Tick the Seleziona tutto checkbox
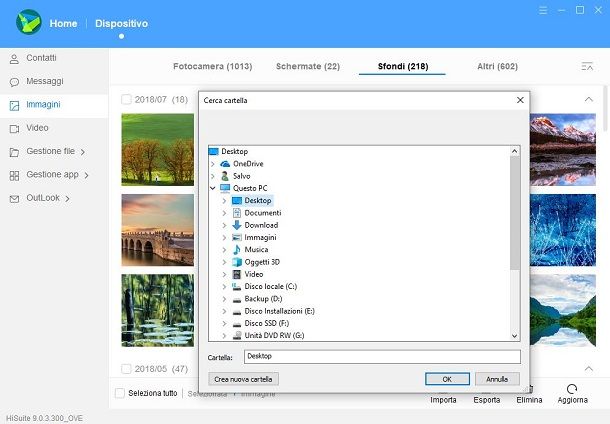Image resolution: width=610 pixels, height=424 pixels. click(120, 393)
